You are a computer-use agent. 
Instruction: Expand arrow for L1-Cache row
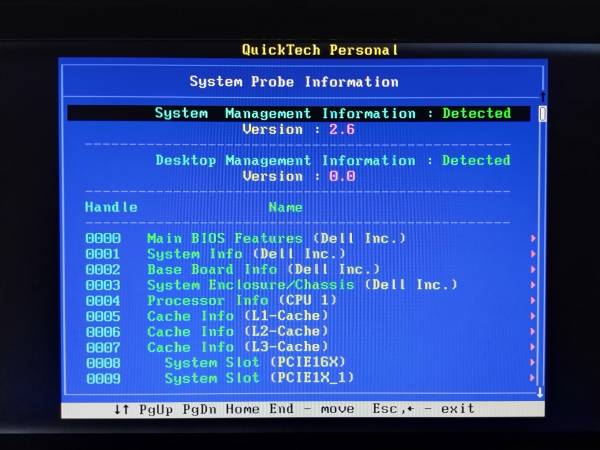click(533, 316)
